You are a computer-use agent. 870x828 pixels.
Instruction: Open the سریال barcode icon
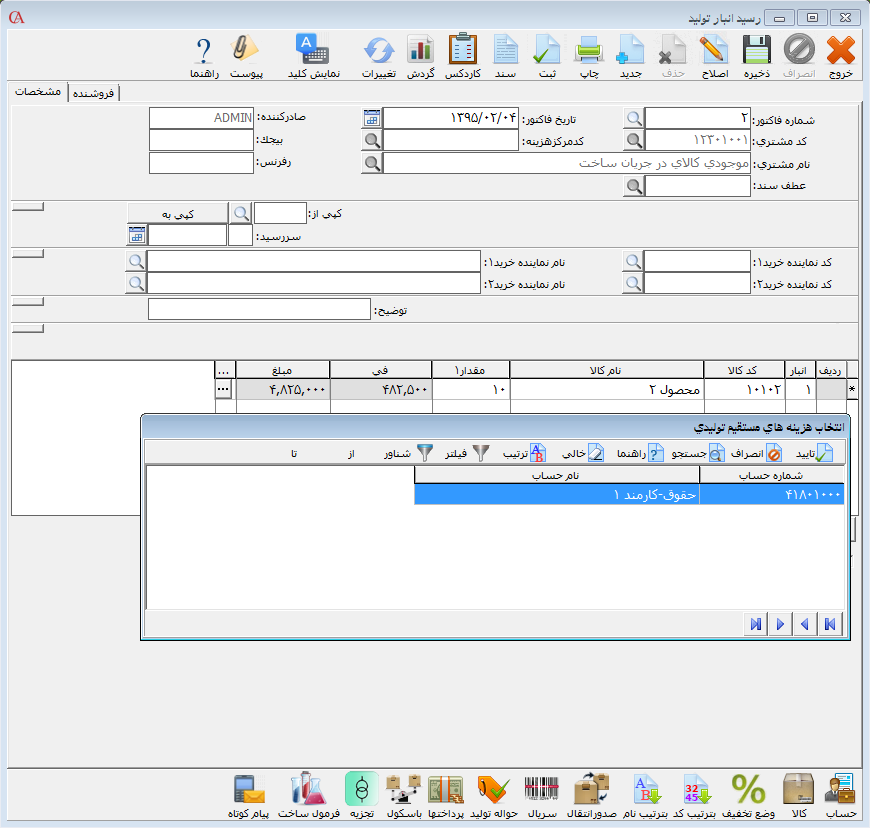pos(542,795)
